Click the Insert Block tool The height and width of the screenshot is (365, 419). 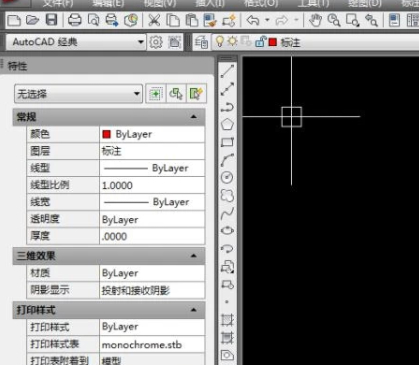coord(227,267)
